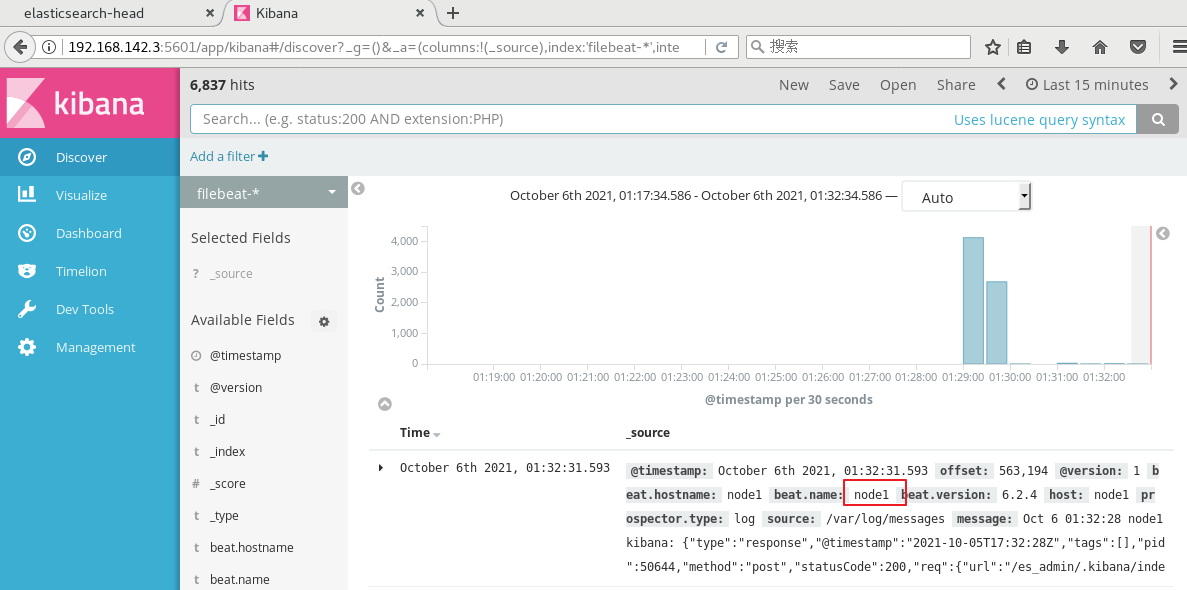Open the browser bookmarks list icon
1187x590 pixels.
[x=1024, y=47]
